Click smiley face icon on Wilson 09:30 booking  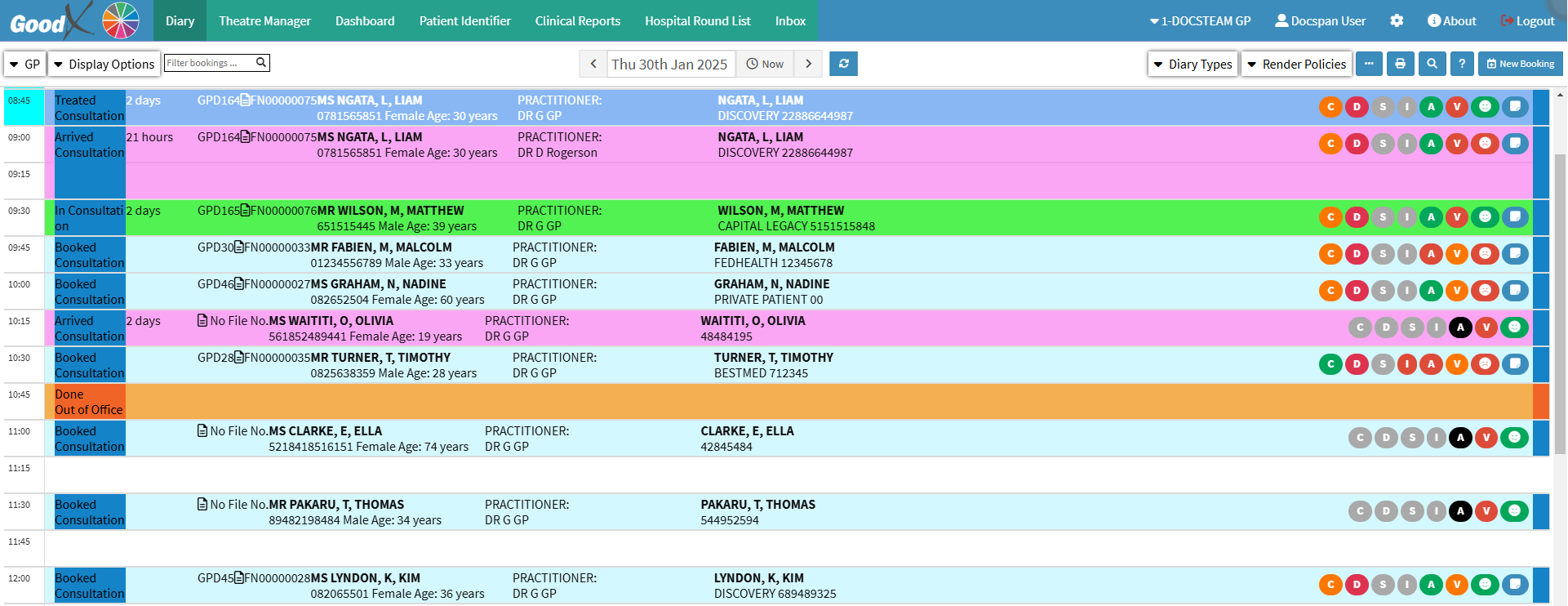[1485, 216]
